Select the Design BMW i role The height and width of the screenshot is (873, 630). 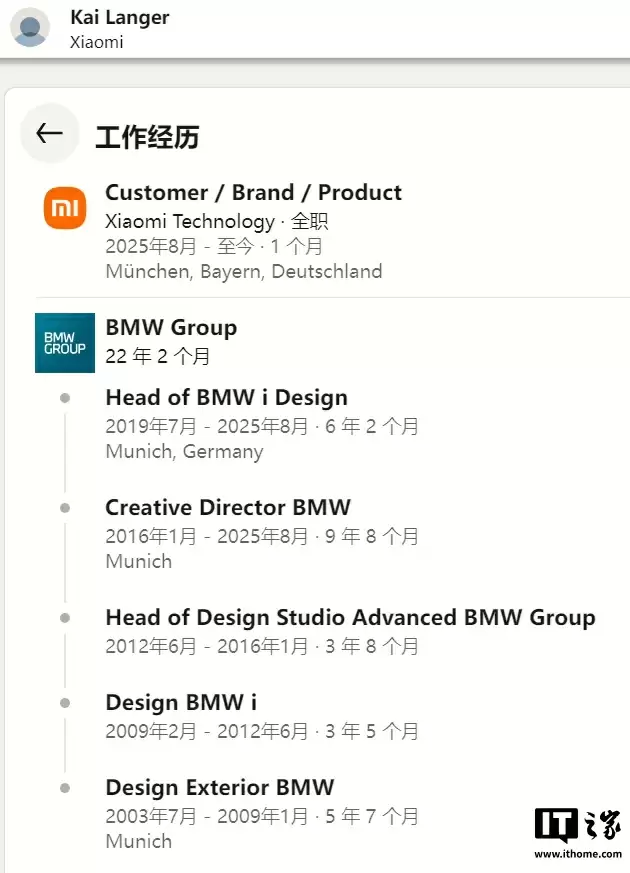[181, 703]
